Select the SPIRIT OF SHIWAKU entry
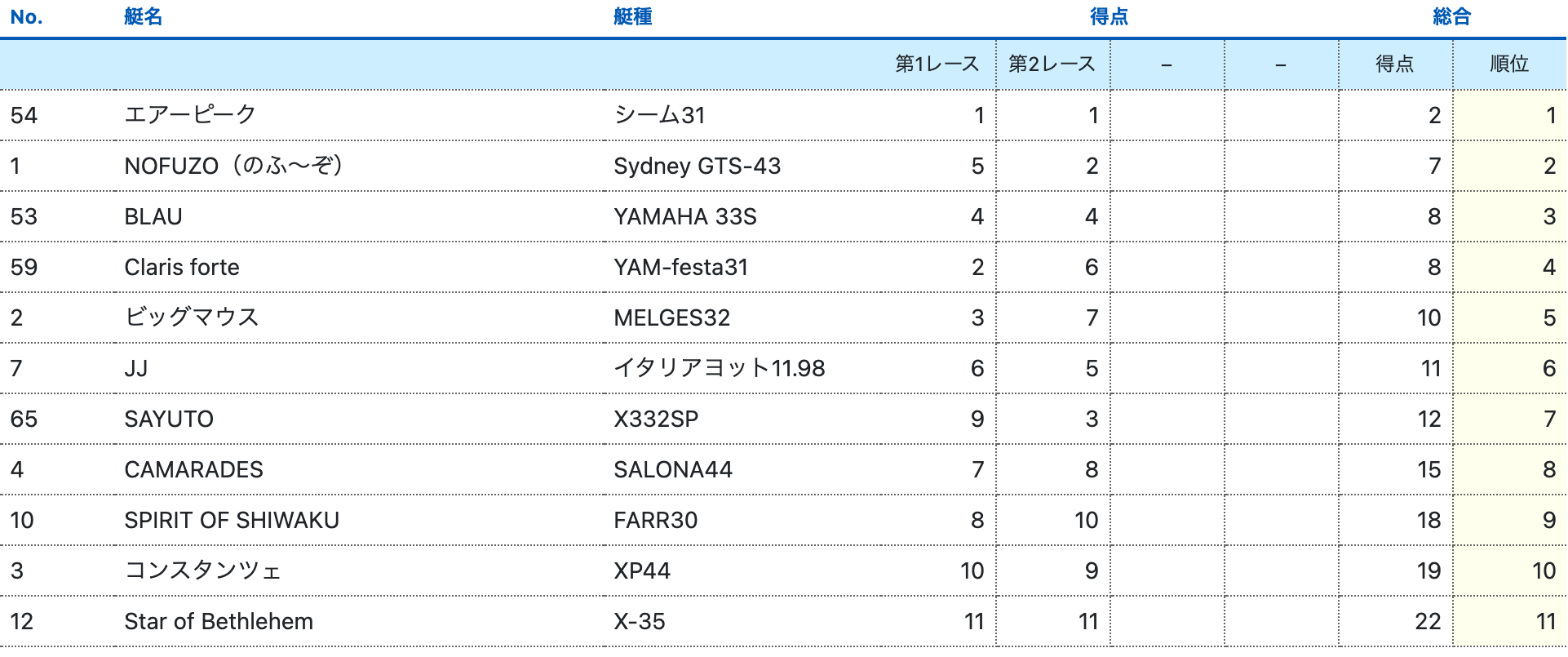The height and width of the screenshot is (657, 1568). (x=232, y=520)
